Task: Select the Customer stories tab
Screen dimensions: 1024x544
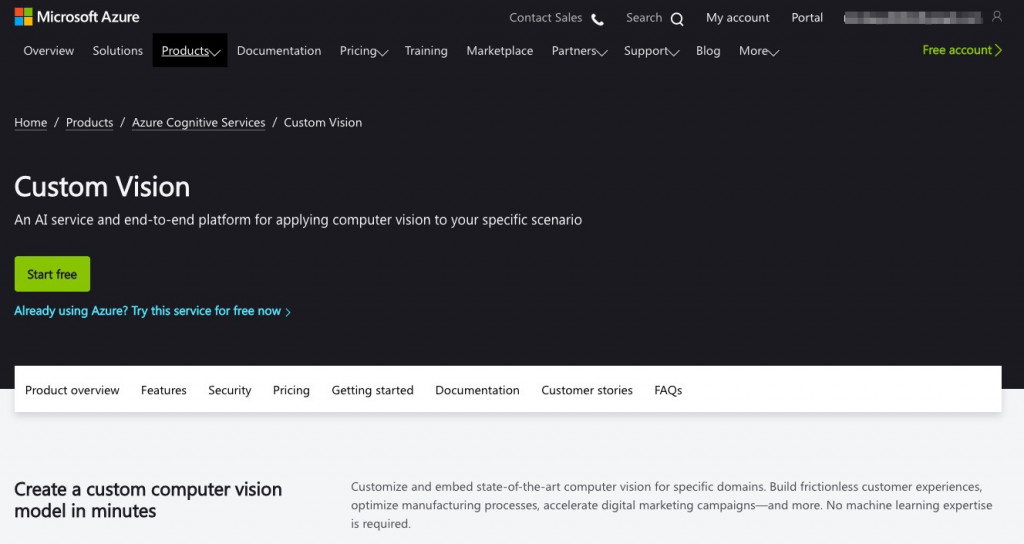Action: 587,390
